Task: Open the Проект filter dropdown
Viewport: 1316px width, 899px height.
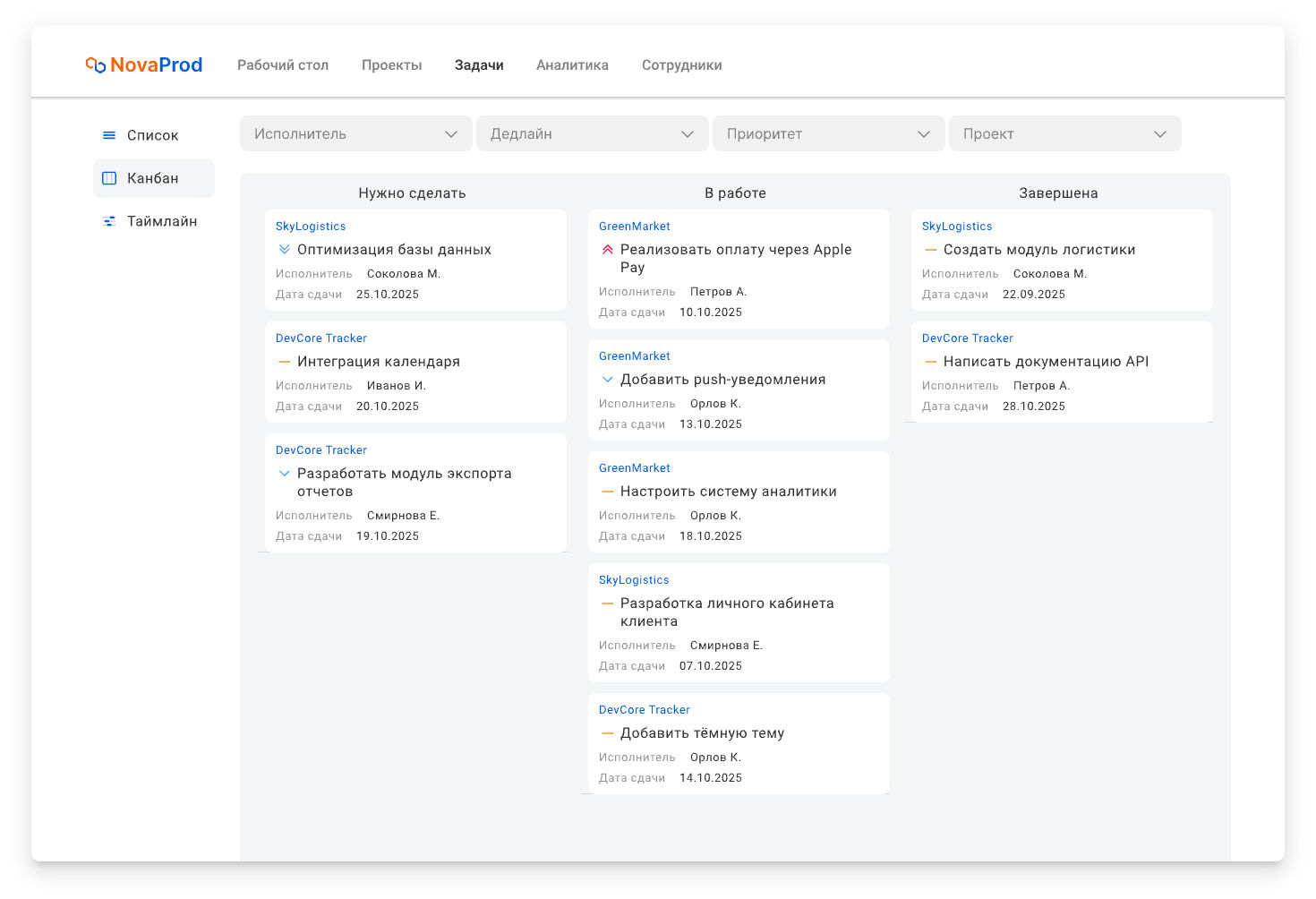Action: click(1065, 133)
